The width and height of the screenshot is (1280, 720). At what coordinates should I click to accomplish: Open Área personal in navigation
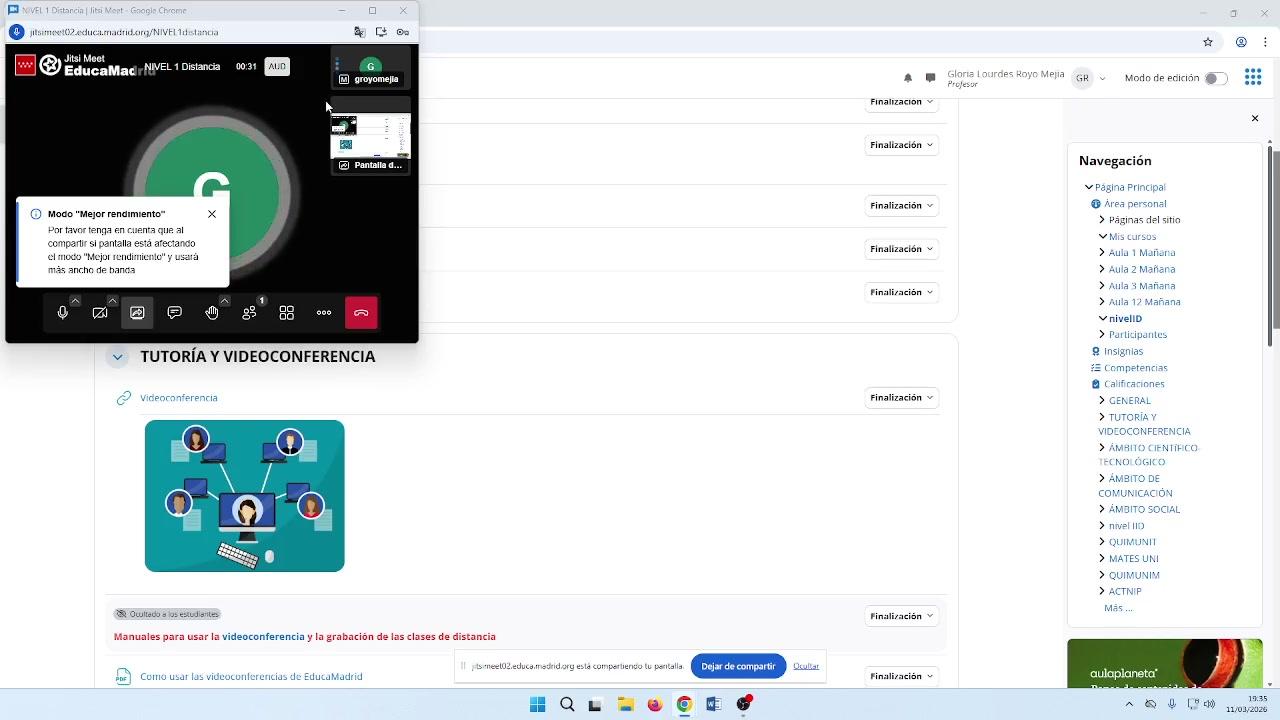(1135, 204)
